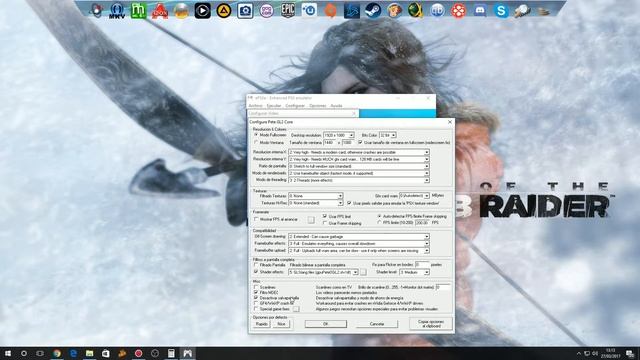Select Modo Ventana radio button

(256, 142)
